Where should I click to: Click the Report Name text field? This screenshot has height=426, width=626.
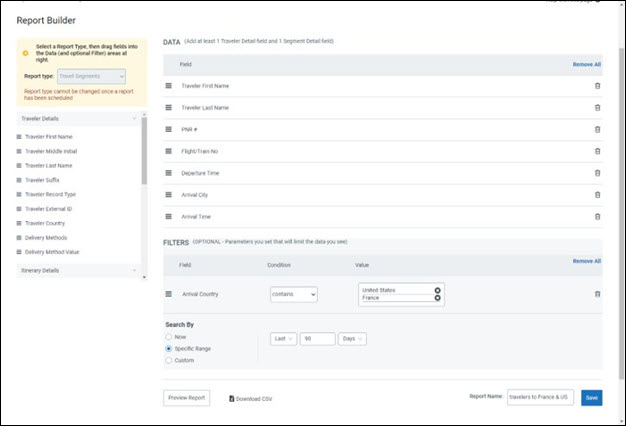tap(540, 398)
